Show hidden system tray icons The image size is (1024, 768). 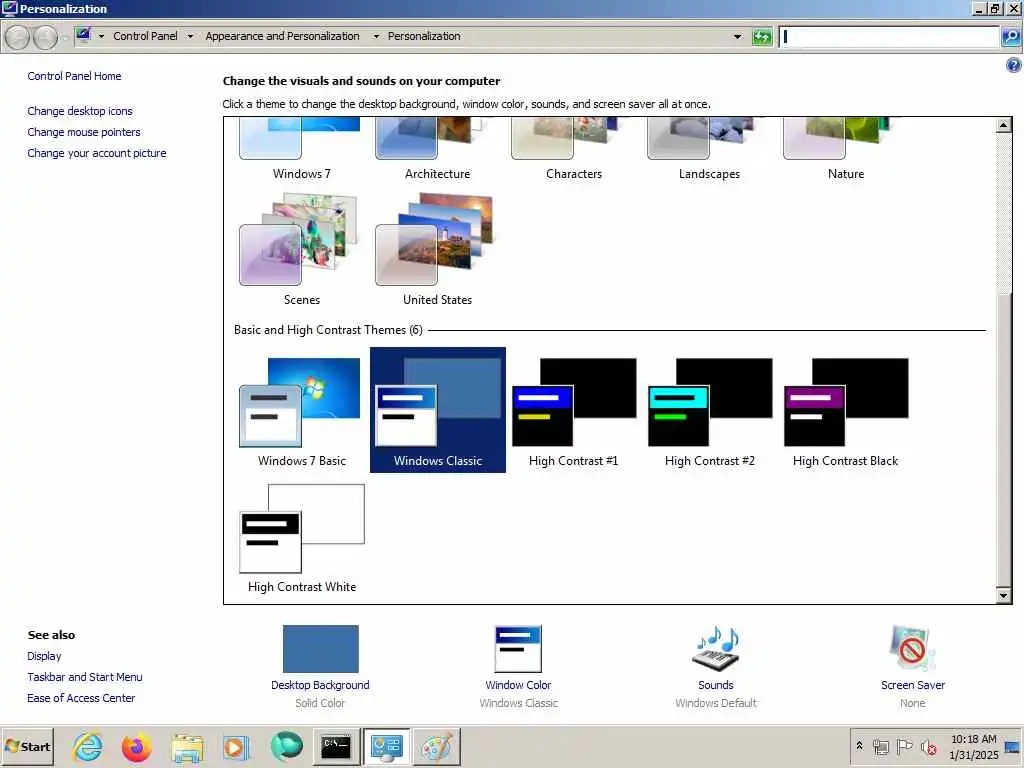pos(859,746)
